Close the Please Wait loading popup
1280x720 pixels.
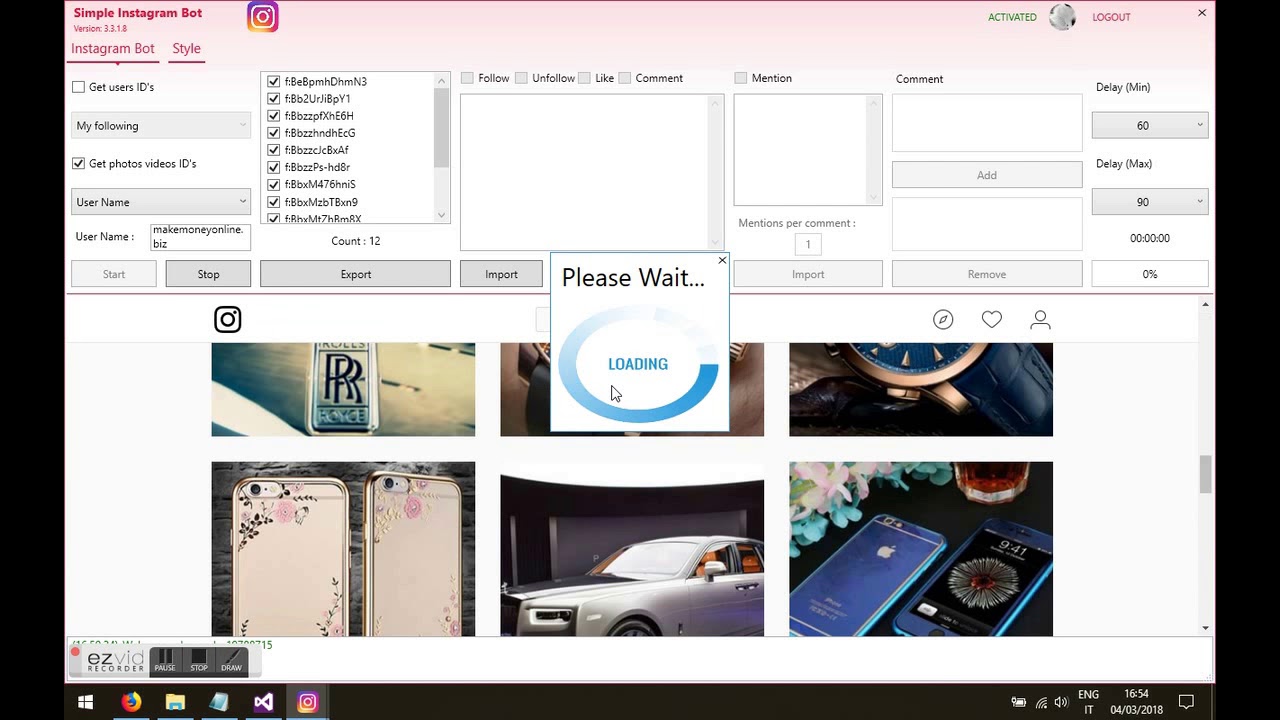(x=723, y=260)
